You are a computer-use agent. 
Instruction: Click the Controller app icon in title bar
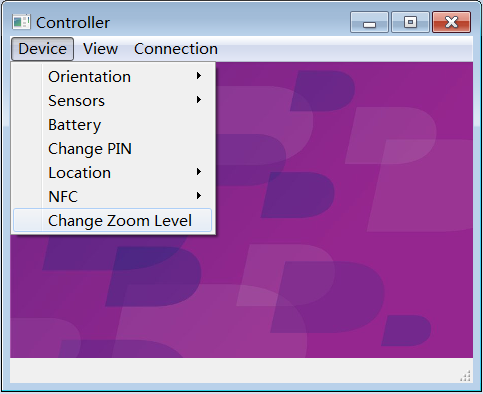[21, 22]
